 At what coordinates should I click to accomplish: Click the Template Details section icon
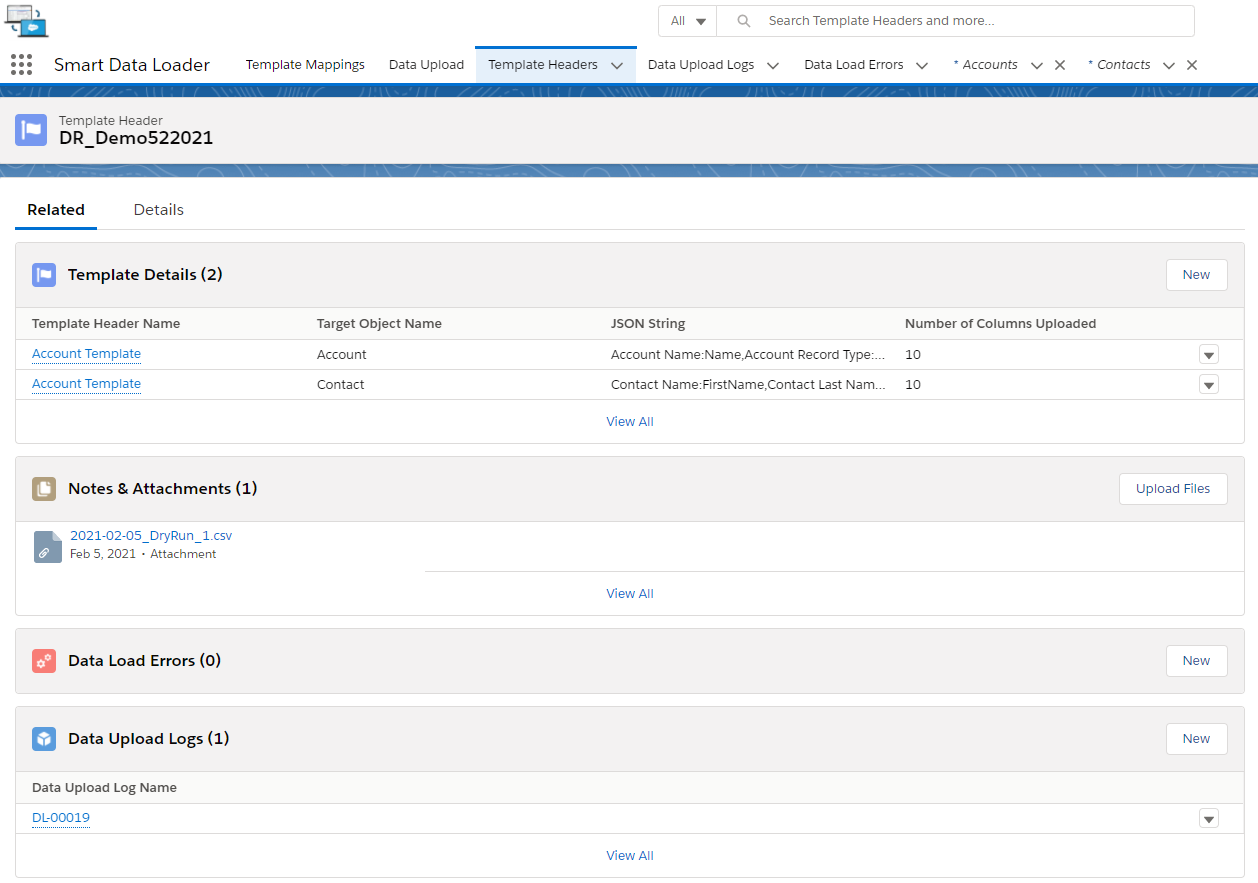(44, 275)
